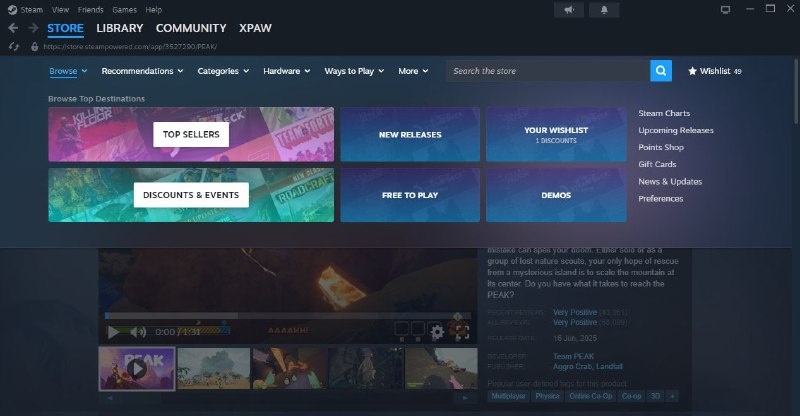Image resolution: width=800 pixels, height=416 pixels.
Task: Go to the Points Shop
Action: [661, 147]
